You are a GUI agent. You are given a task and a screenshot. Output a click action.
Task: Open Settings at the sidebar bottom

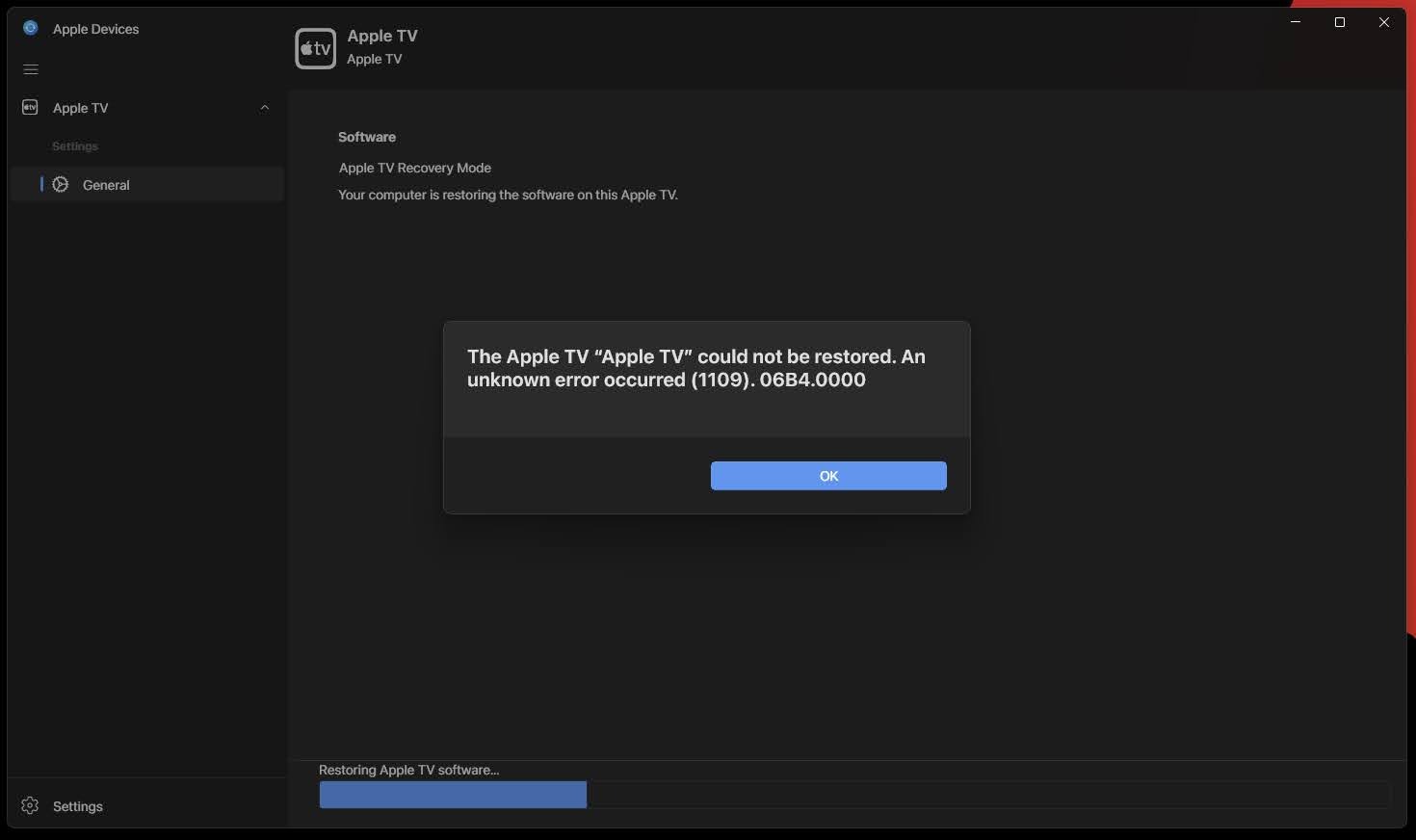(x=147, y=806)
